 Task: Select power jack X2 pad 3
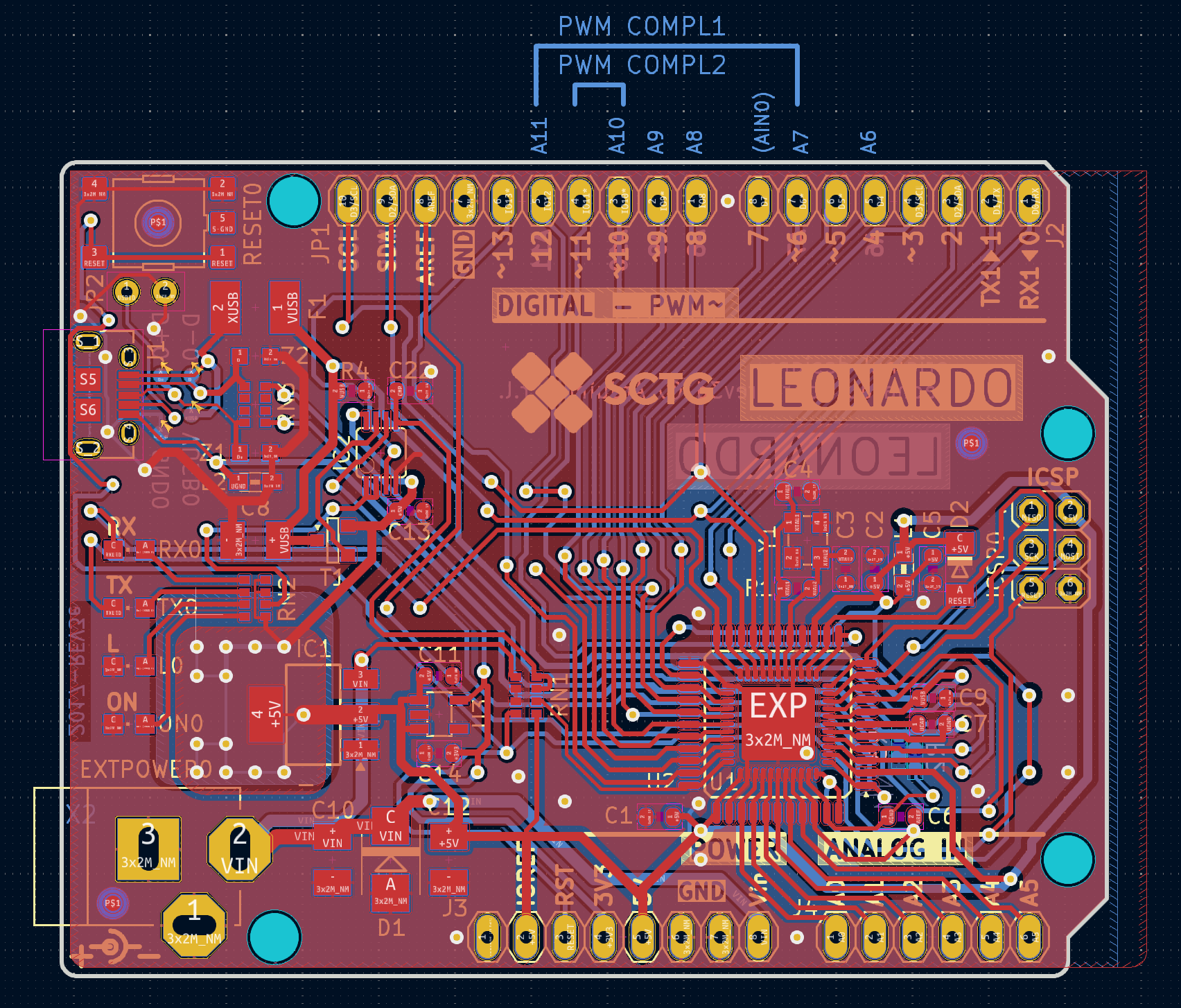[148, 849]
